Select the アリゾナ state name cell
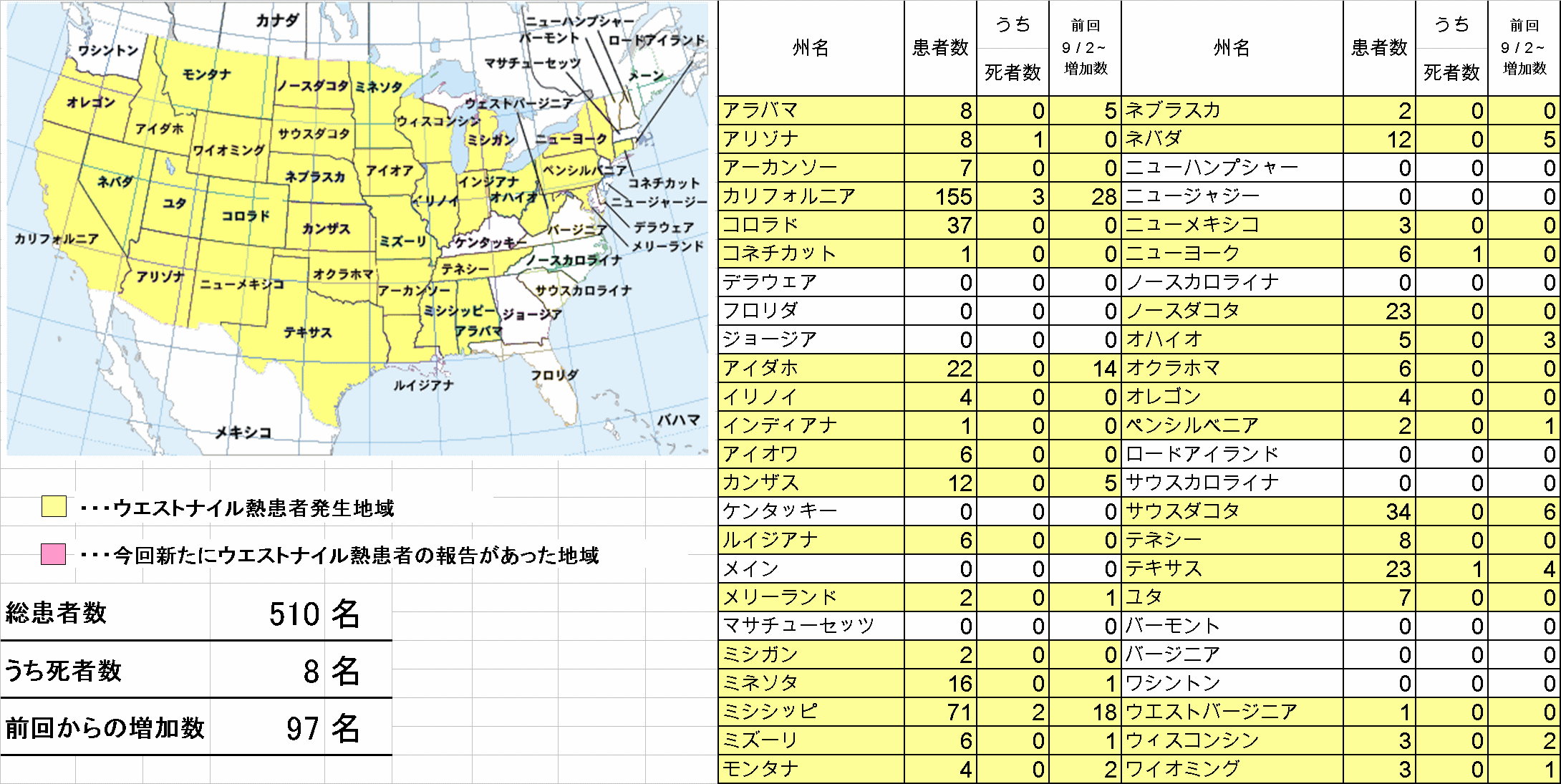Screen dimensions: 1561x784 click(811, 139)
